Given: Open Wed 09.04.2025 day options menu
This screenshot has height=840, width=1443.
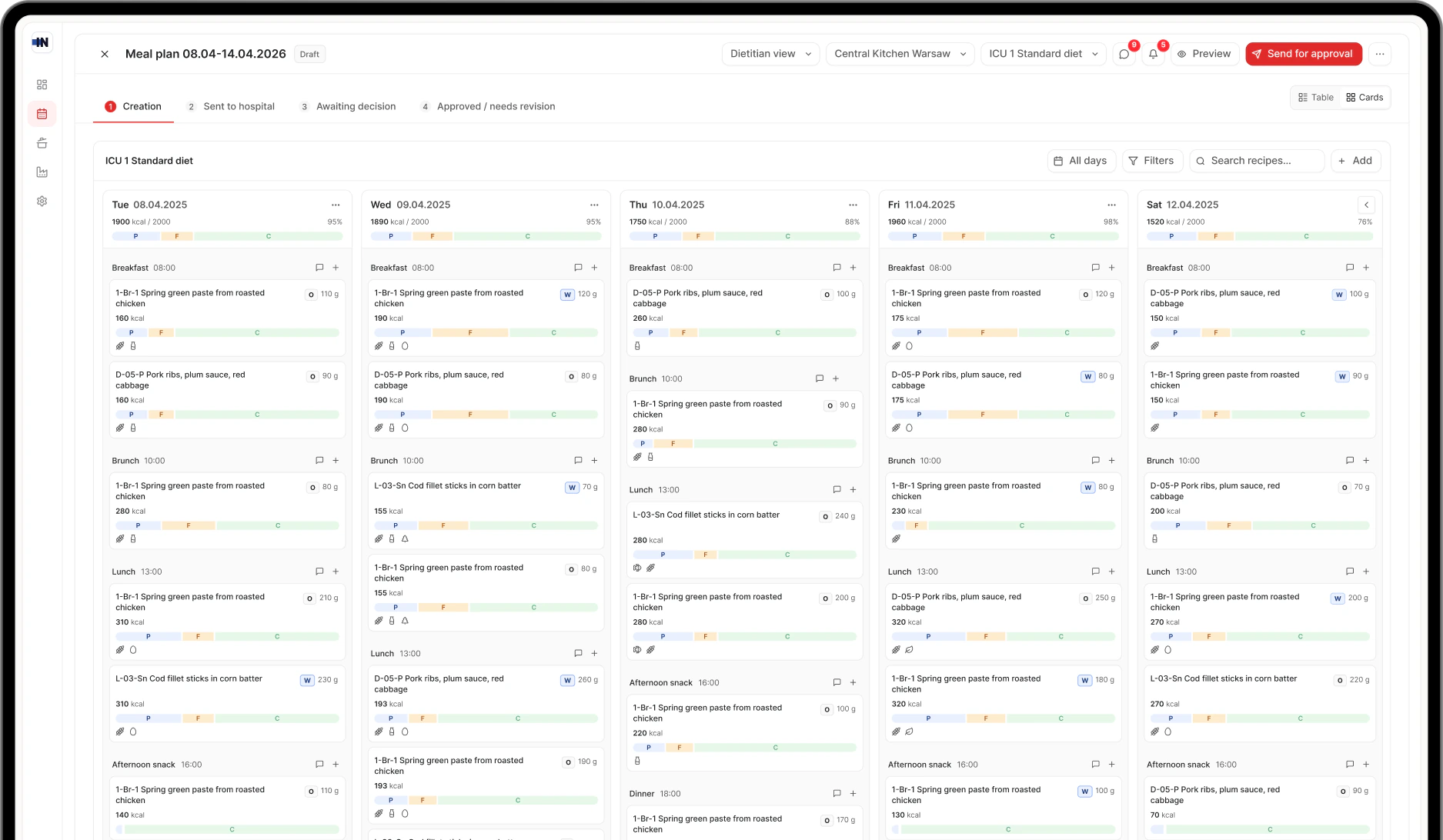Looking at the screenshot, I should click(x=594, y=205).
